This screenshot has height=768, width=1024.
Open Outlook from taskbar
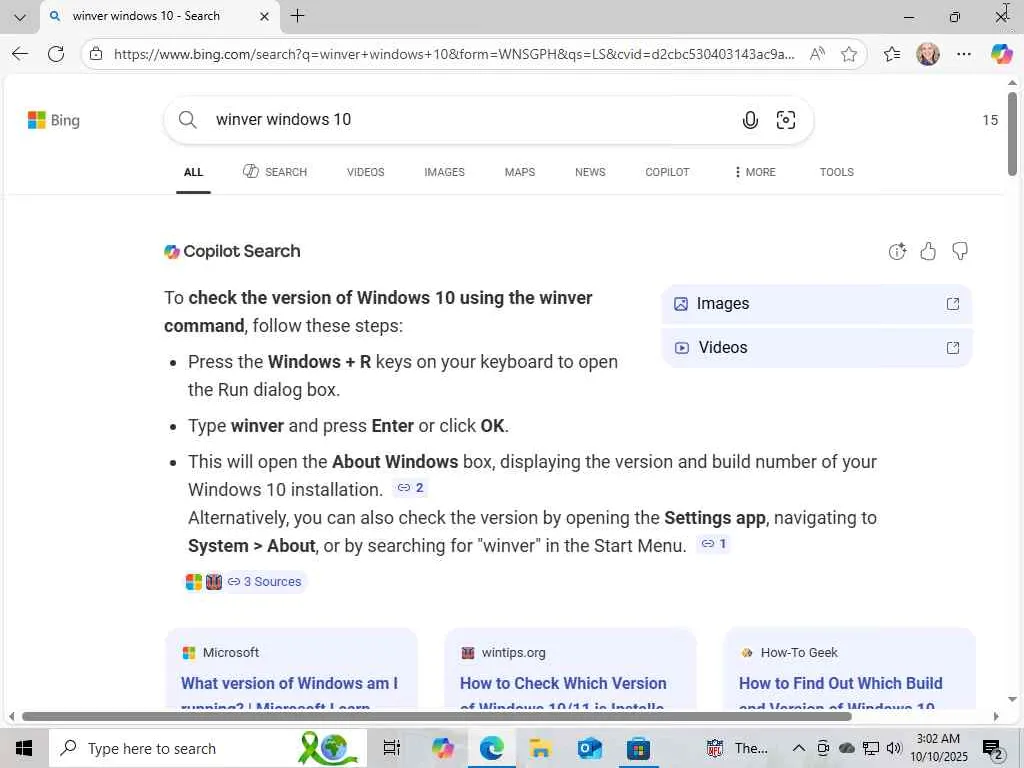(x=588, y=748)
